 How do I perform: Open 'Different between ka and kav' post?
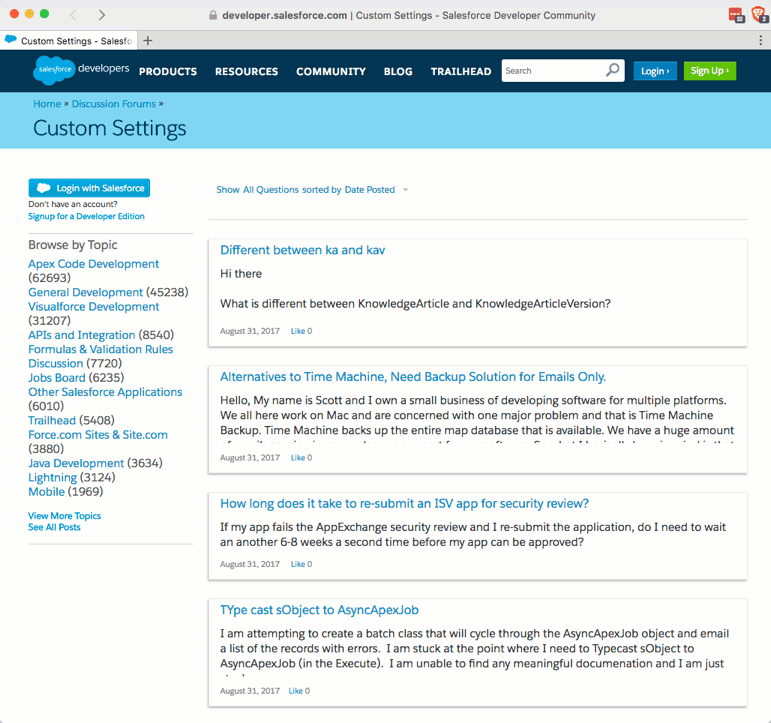pyautogui.click(x=302, y=250)
